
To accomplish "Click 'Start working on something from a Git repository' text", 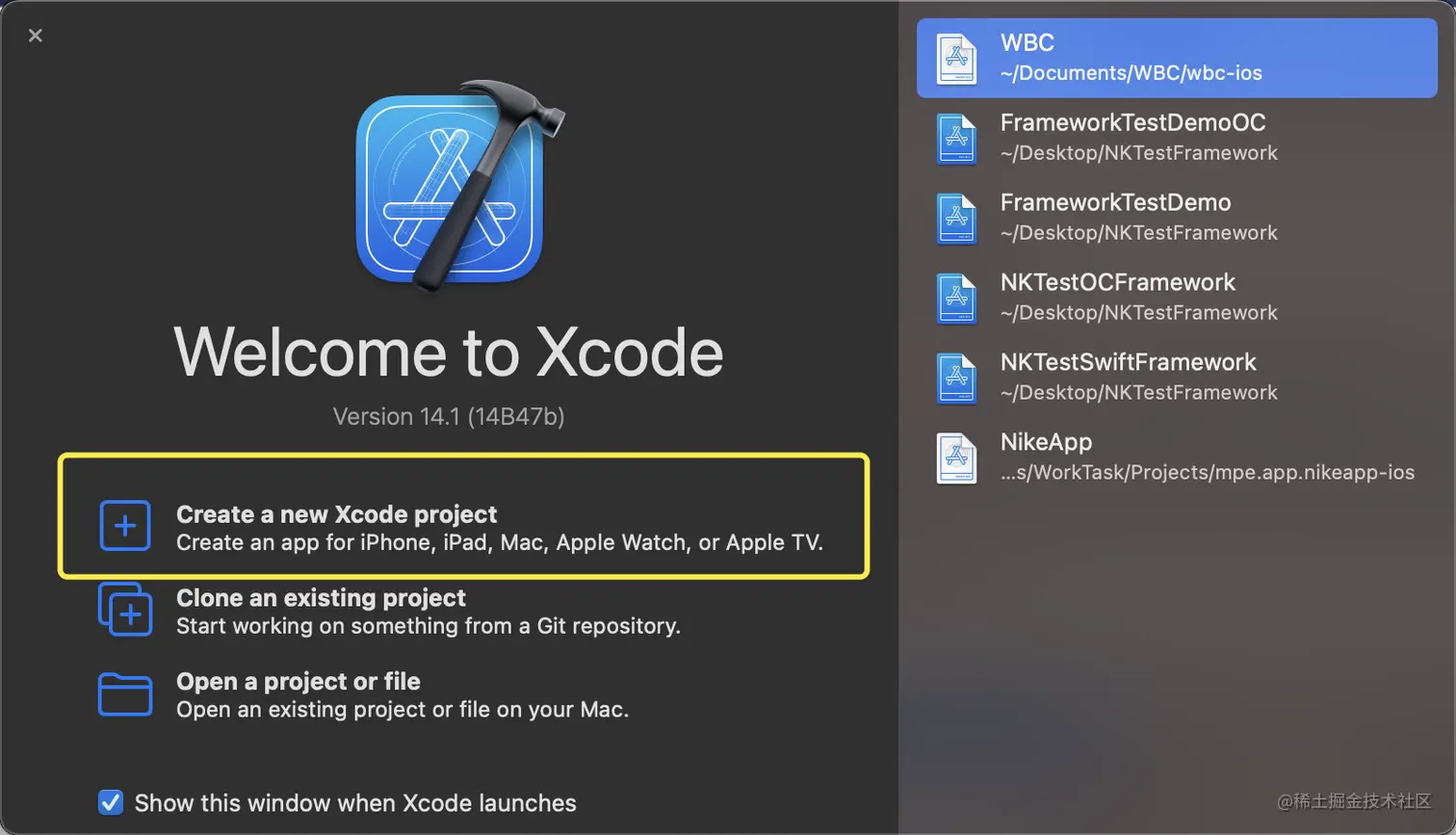I will (429, 626).
